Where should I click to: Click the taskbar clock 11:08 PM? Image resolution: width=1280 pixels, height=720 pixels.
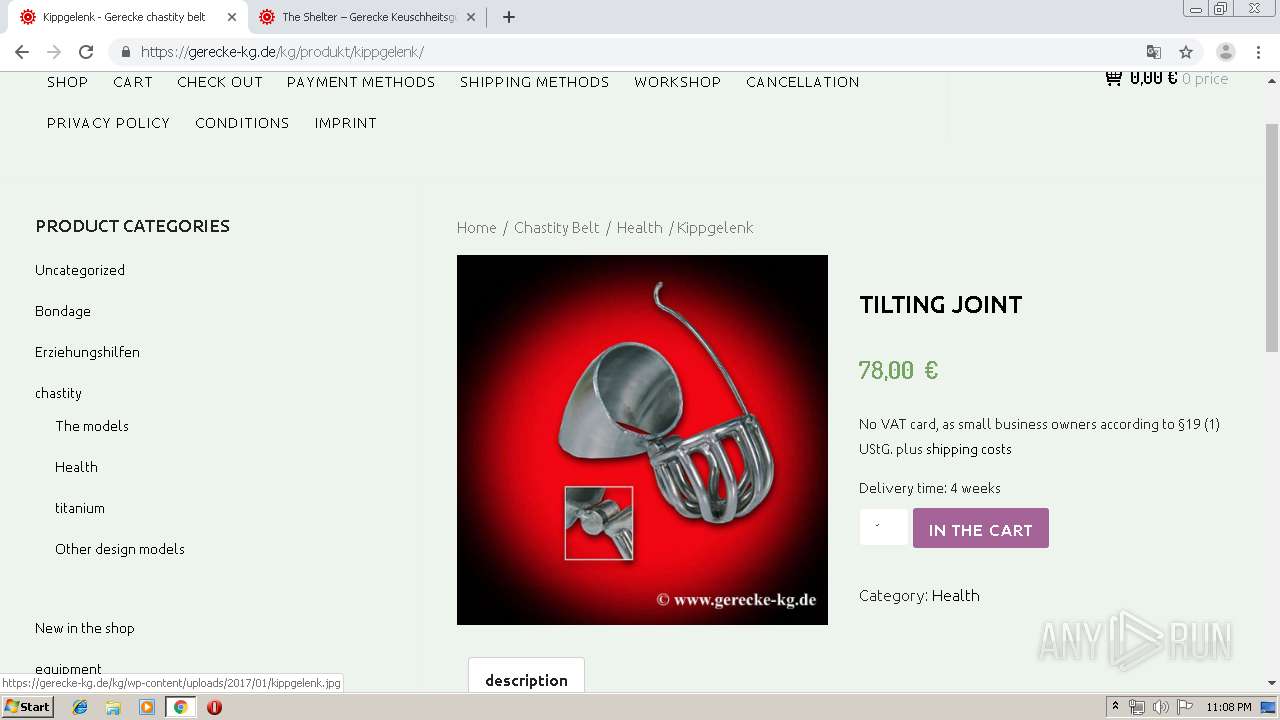tap(1229, 707)
